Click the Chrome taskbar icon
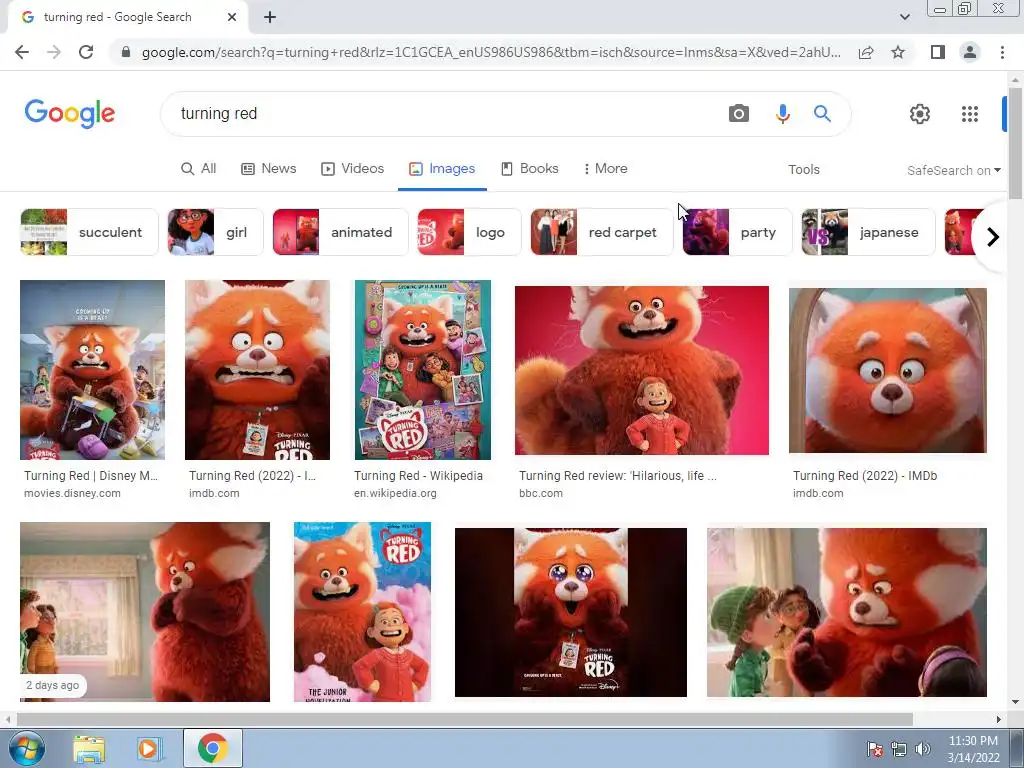1024x768 pixels. tap(212, 748)
